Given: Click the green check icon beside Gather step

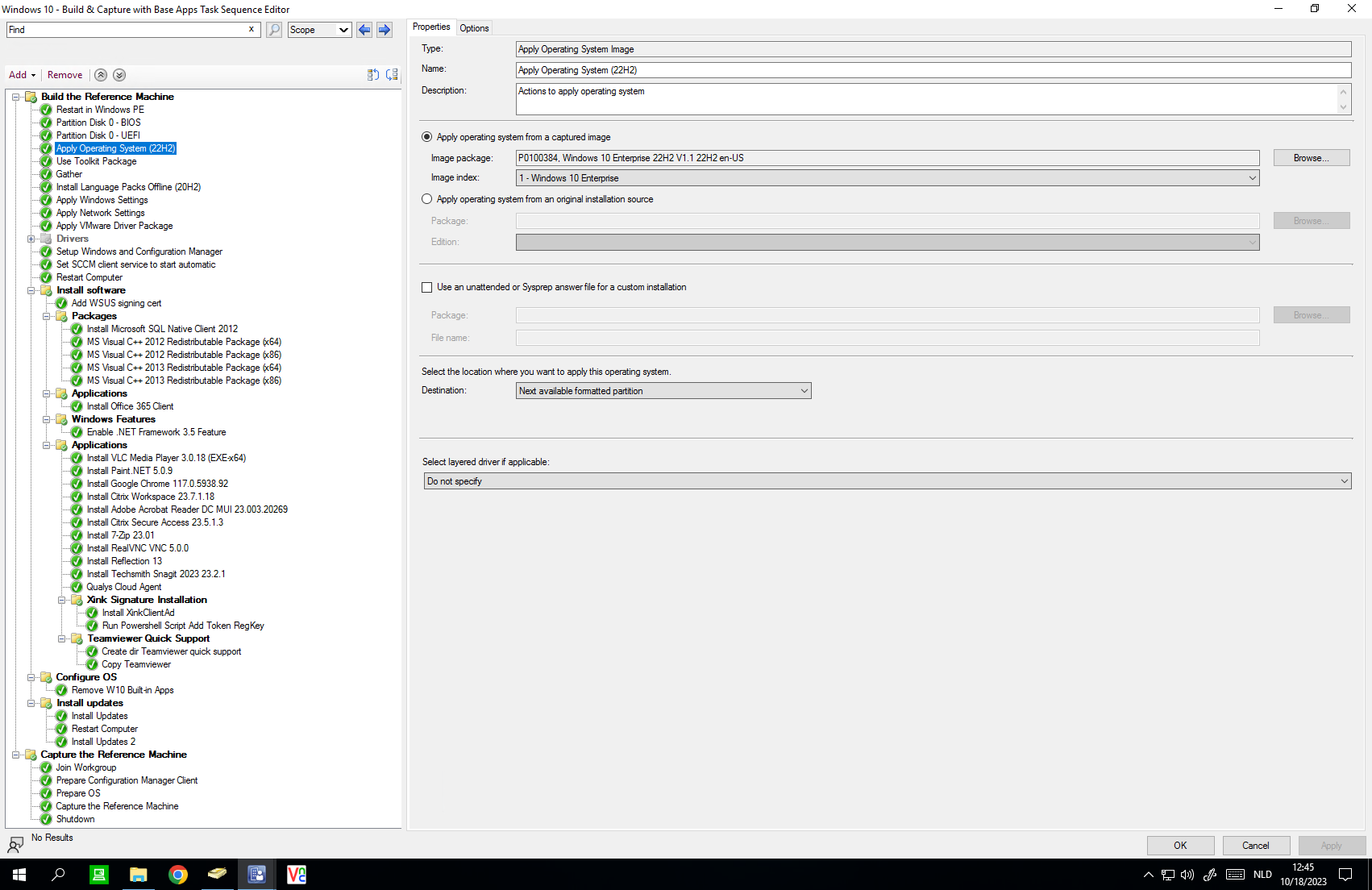Looking at the screenshot, I should (x=46, y=174).
